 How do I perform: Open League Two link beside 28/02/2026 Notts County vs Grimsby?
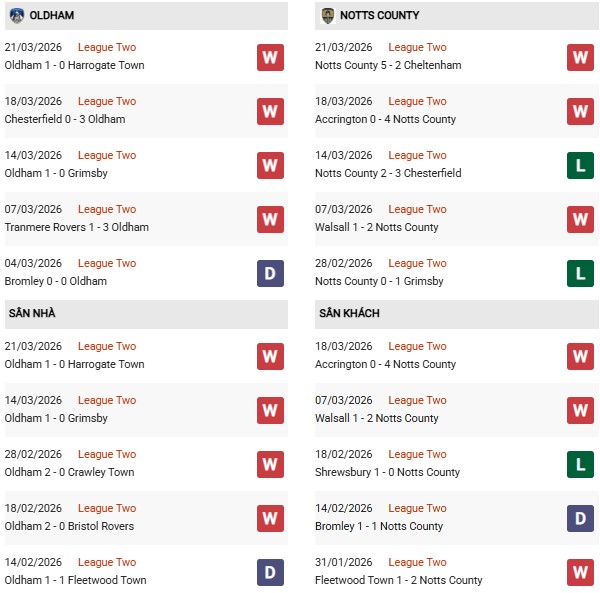417,263
